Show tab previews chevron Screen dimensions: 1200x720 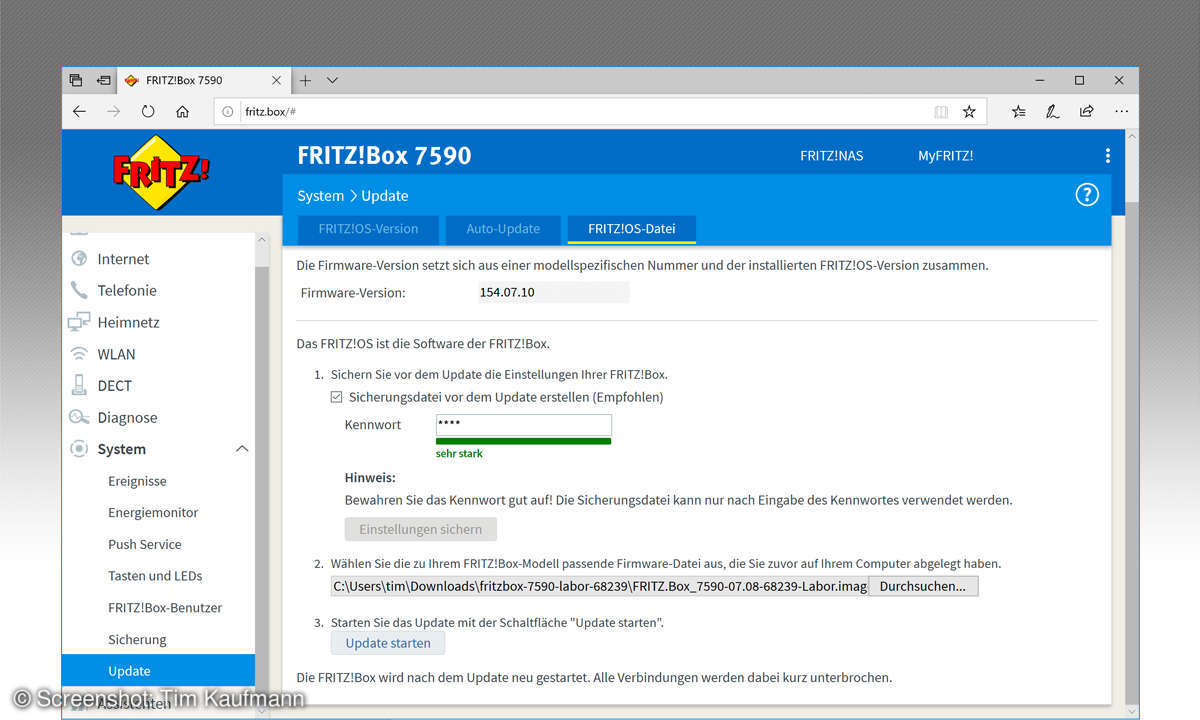[x=333, y=80]
